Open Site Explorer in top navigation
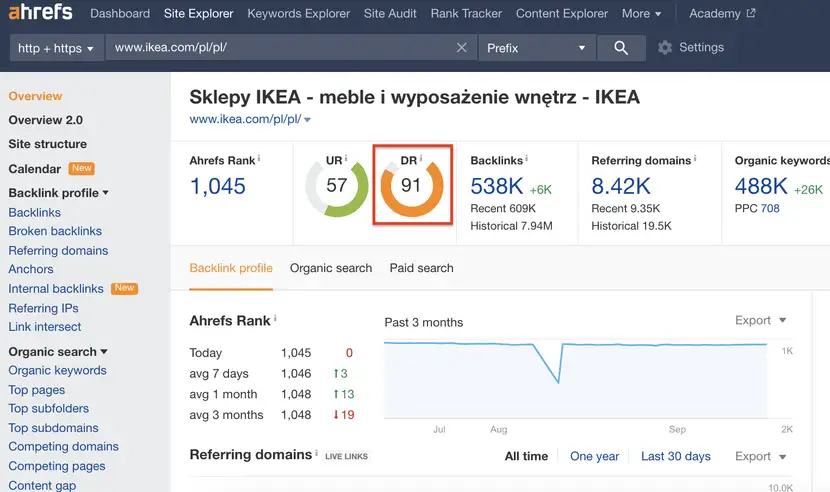The height and width of the screenshot is (492, 830). coord(199,13)
